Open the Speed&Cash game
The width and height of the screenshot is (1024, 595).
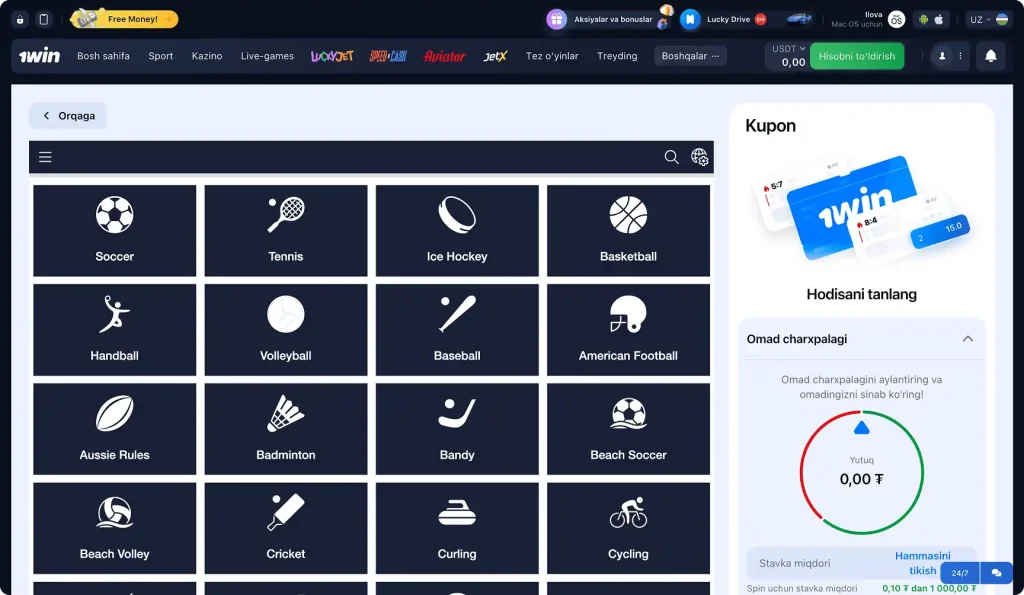pyautogui.click(x=389, y=56)
